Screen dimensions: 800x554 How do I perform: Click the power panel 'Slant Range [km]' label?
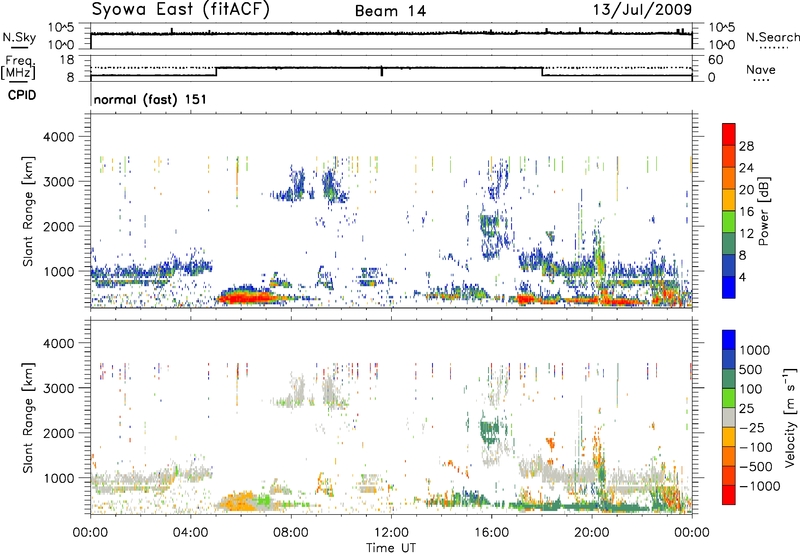click(x=28, y=211)
